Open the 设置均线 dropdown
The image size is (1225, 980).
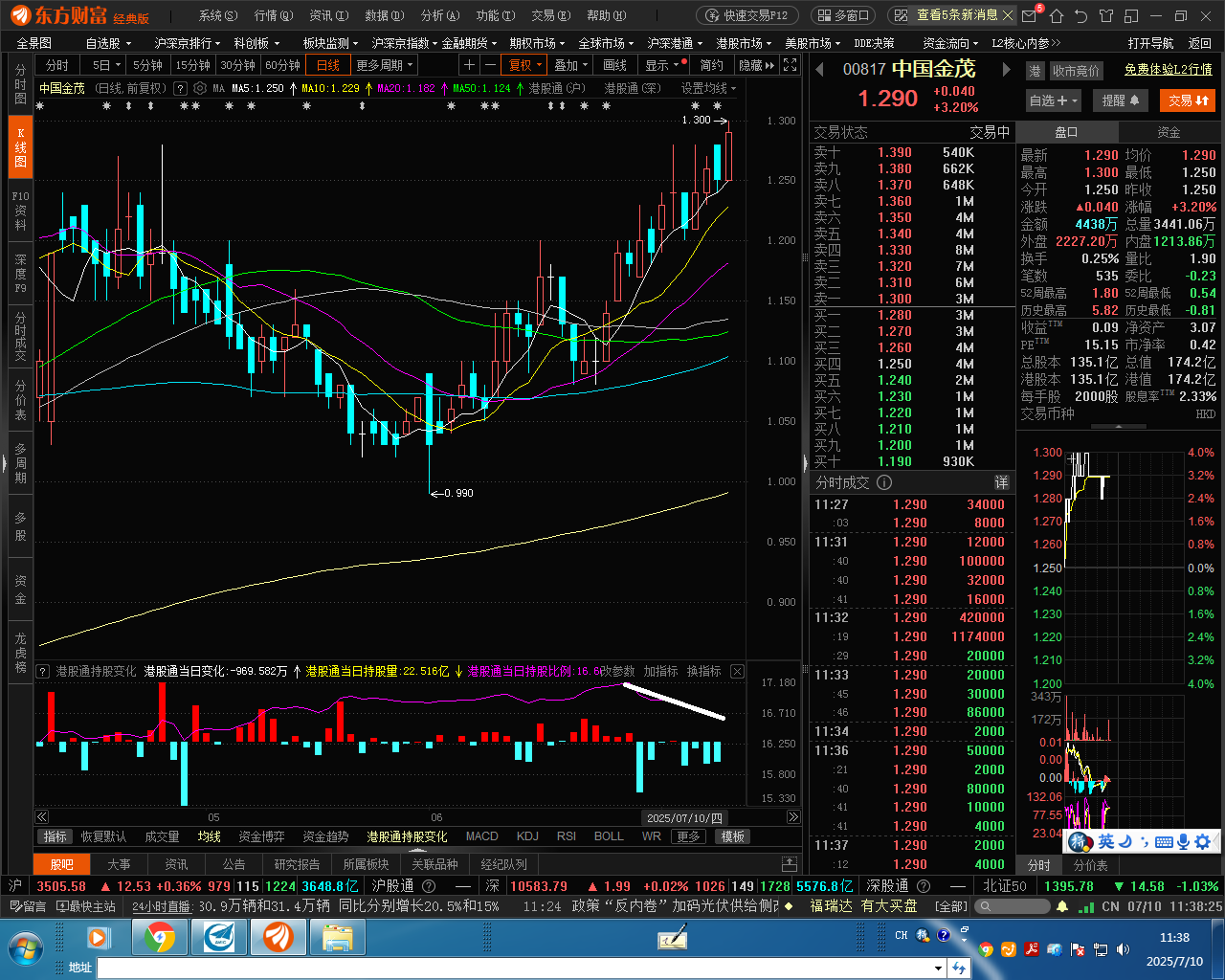coord(708,88)
